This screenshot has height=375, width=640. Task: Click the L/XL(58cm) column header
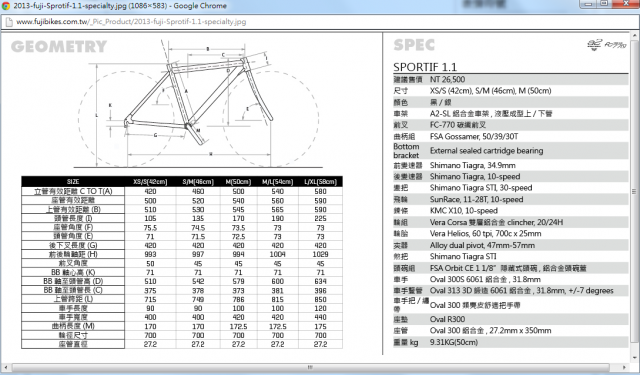[x=320, y=182]
